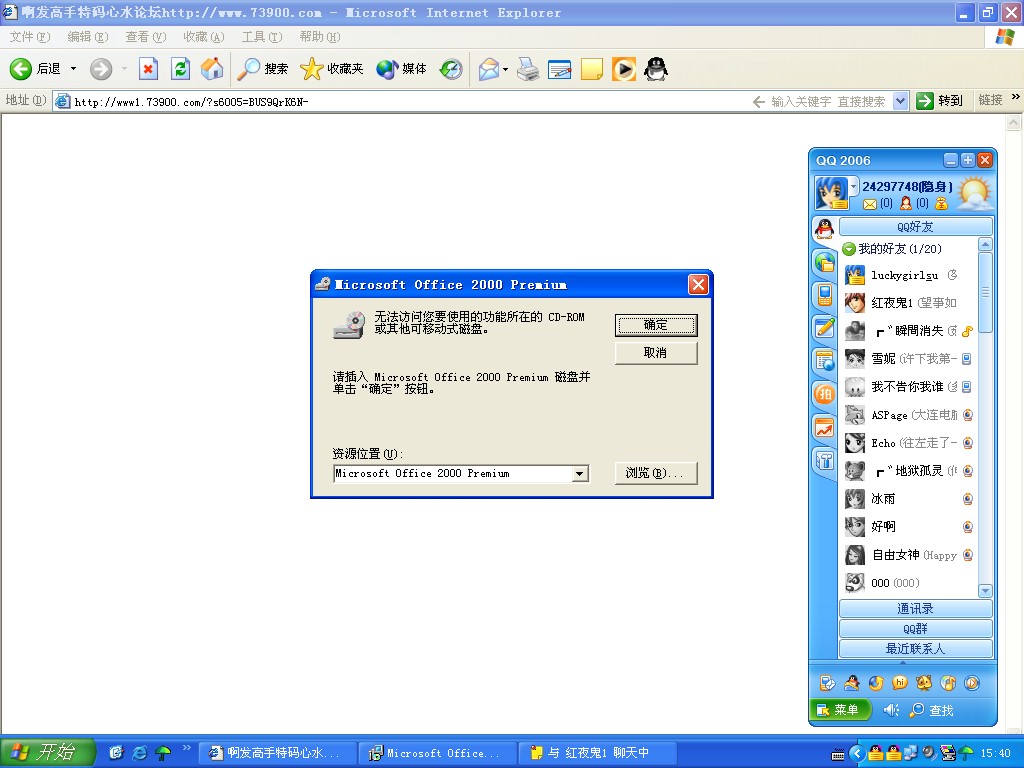Open the 文件(F) menu
The image size is (1024, 768).
click(x=29, y=37)
